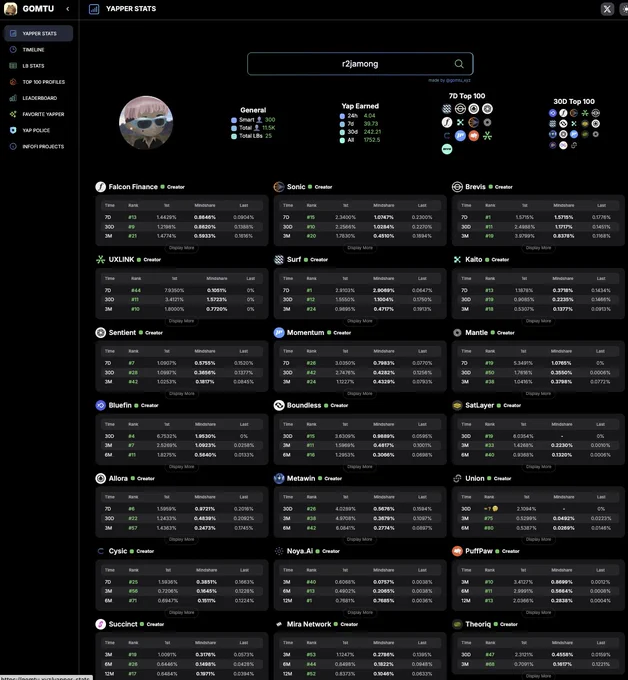Click the Noya.Ai project icon
628x680 pixels.
pos(279,551)
